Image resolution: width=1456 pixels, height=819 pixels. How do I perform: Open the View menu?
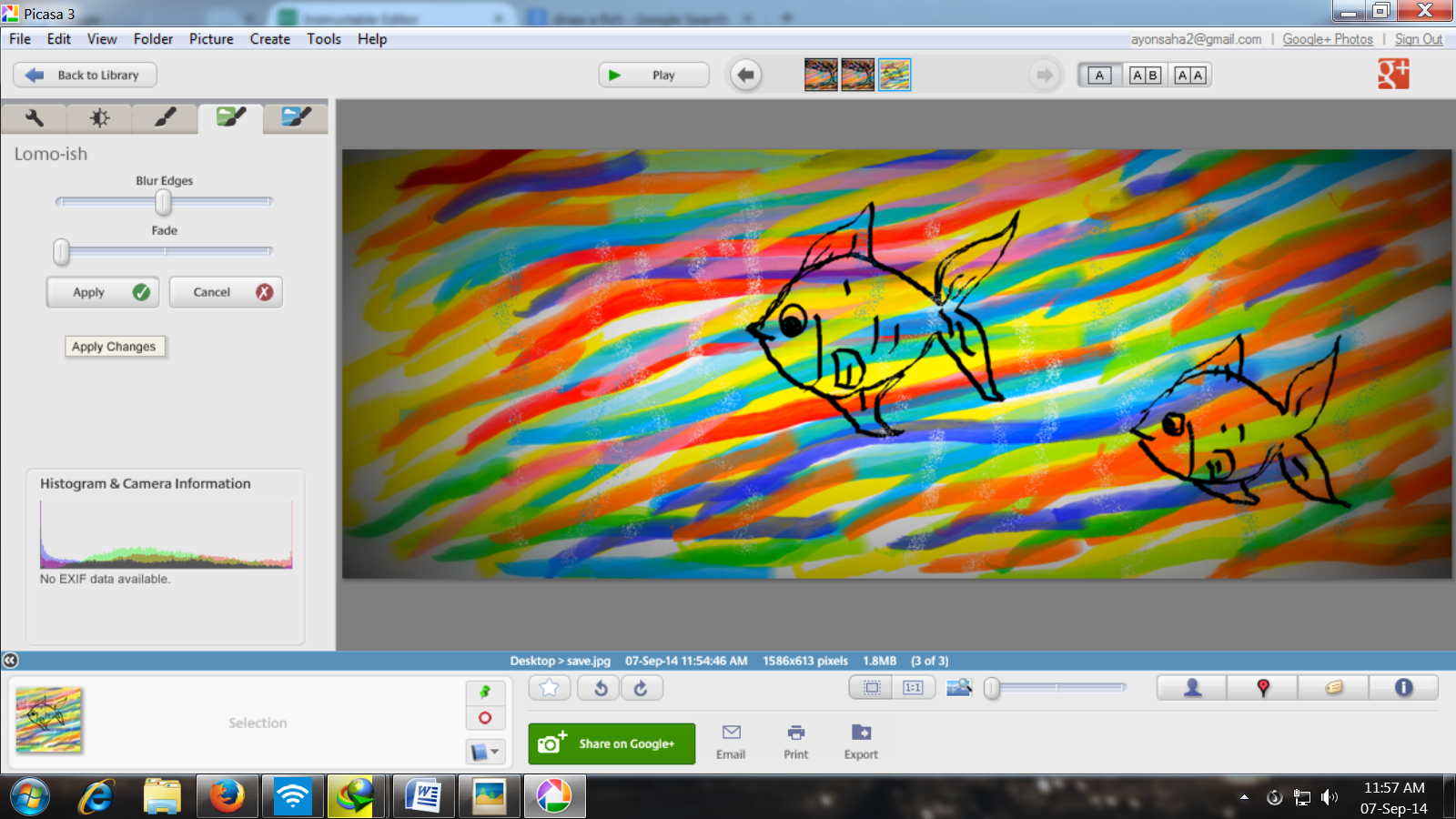point(102,39)
